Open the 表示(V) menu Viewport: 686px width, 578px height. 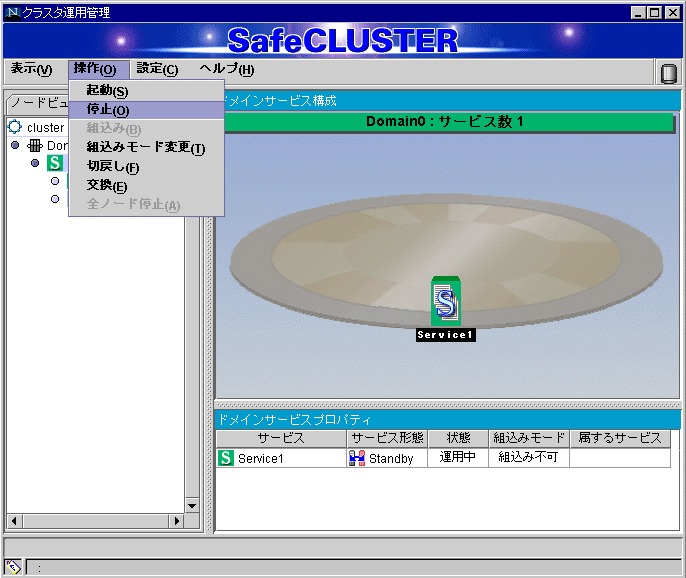pyautogui.click(x=31, y=69)
